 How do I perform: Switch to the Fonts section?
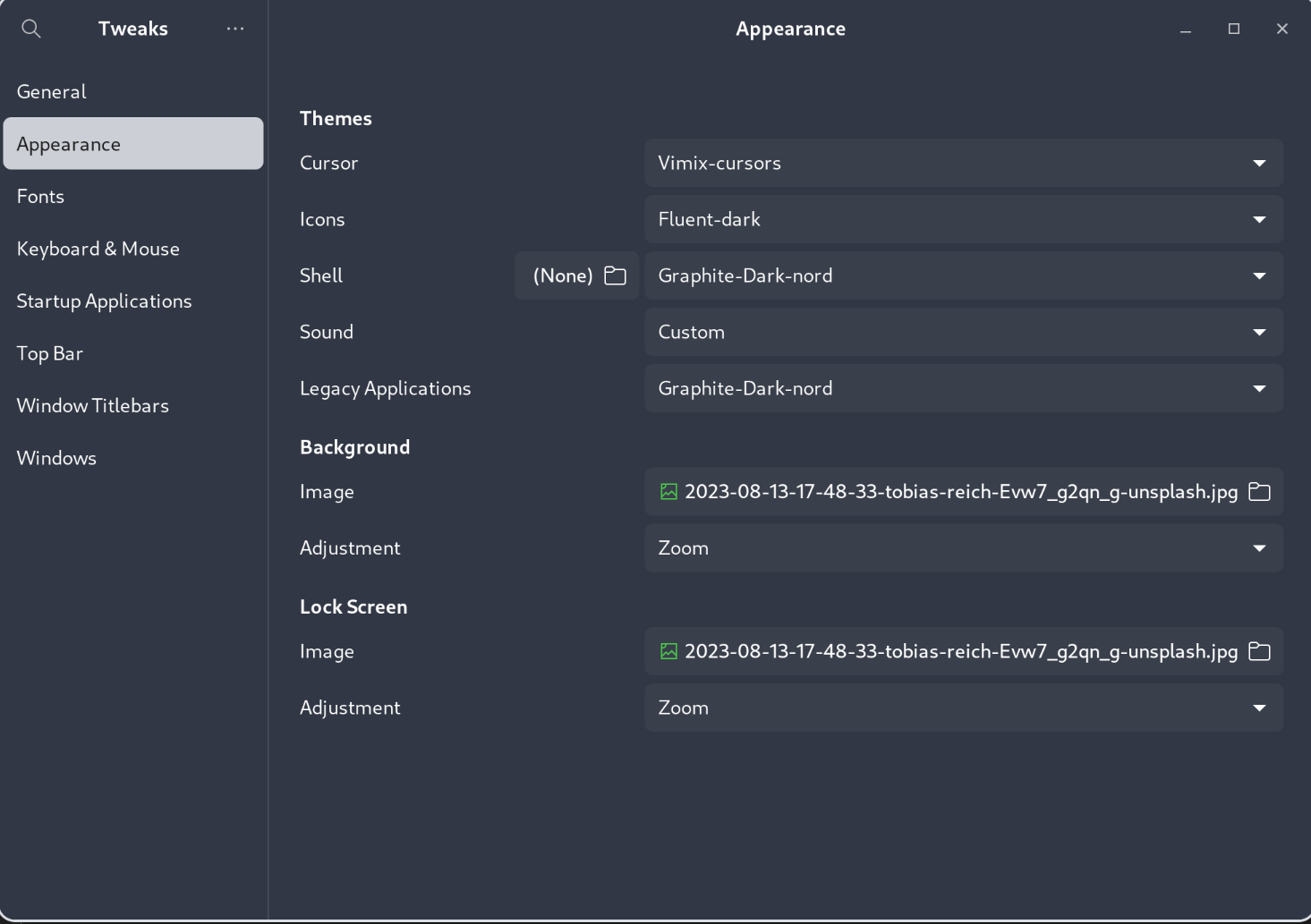click(41, 197)
